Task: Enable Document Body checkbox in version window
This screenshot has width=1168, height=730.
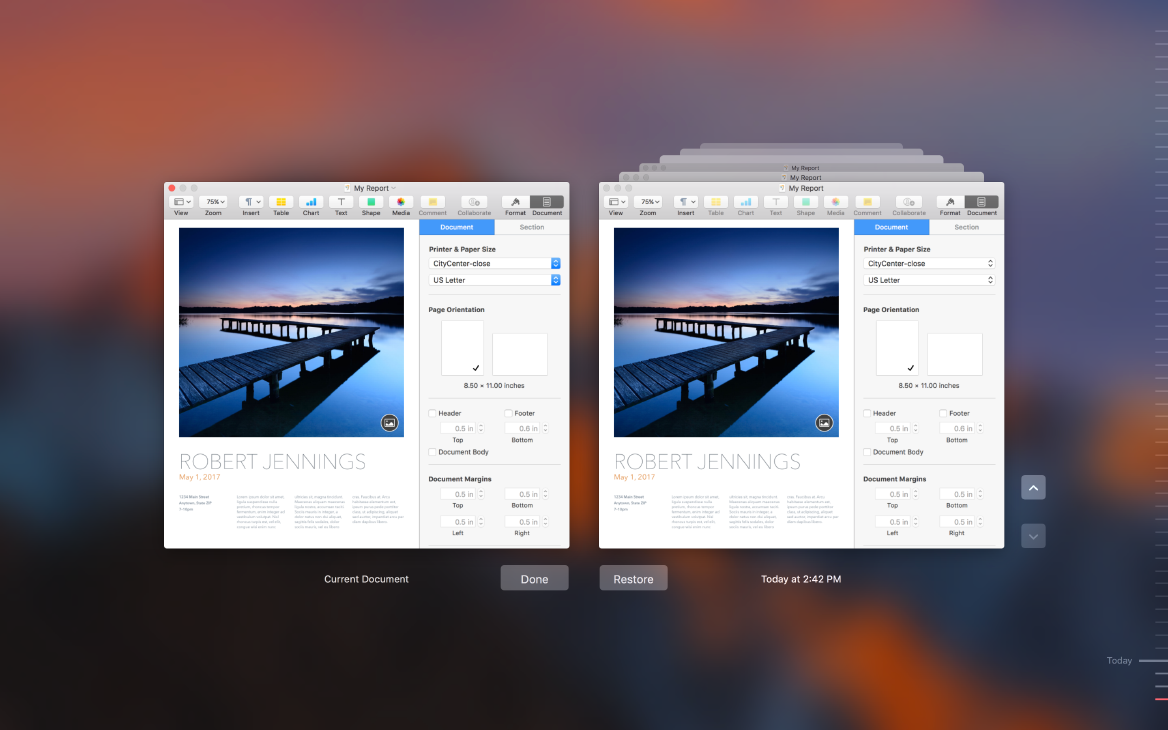Action: (x=868, y=452)
